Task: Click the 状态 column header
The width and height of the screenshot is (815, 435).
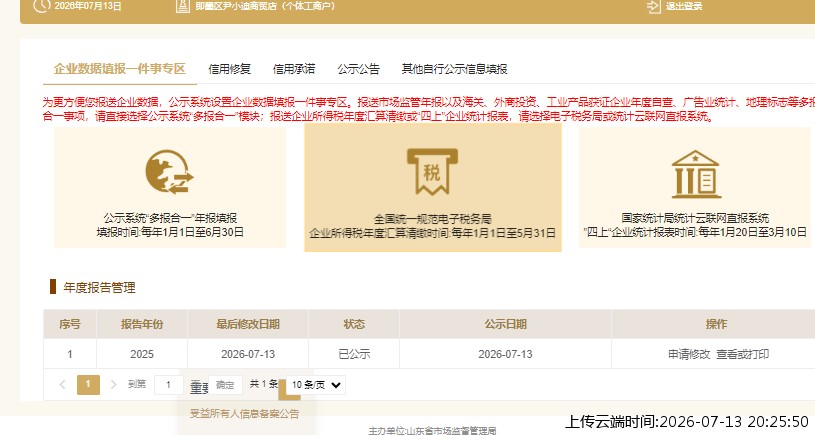Action: tap(354, 324)
